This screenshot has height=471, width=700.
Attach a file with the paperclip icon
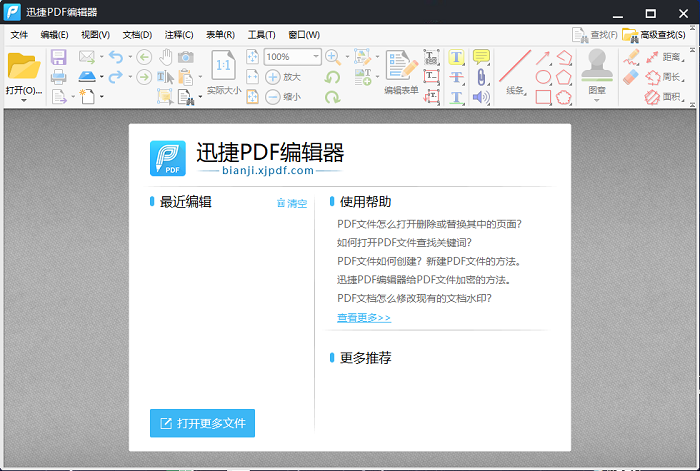(x=481, y=77)
